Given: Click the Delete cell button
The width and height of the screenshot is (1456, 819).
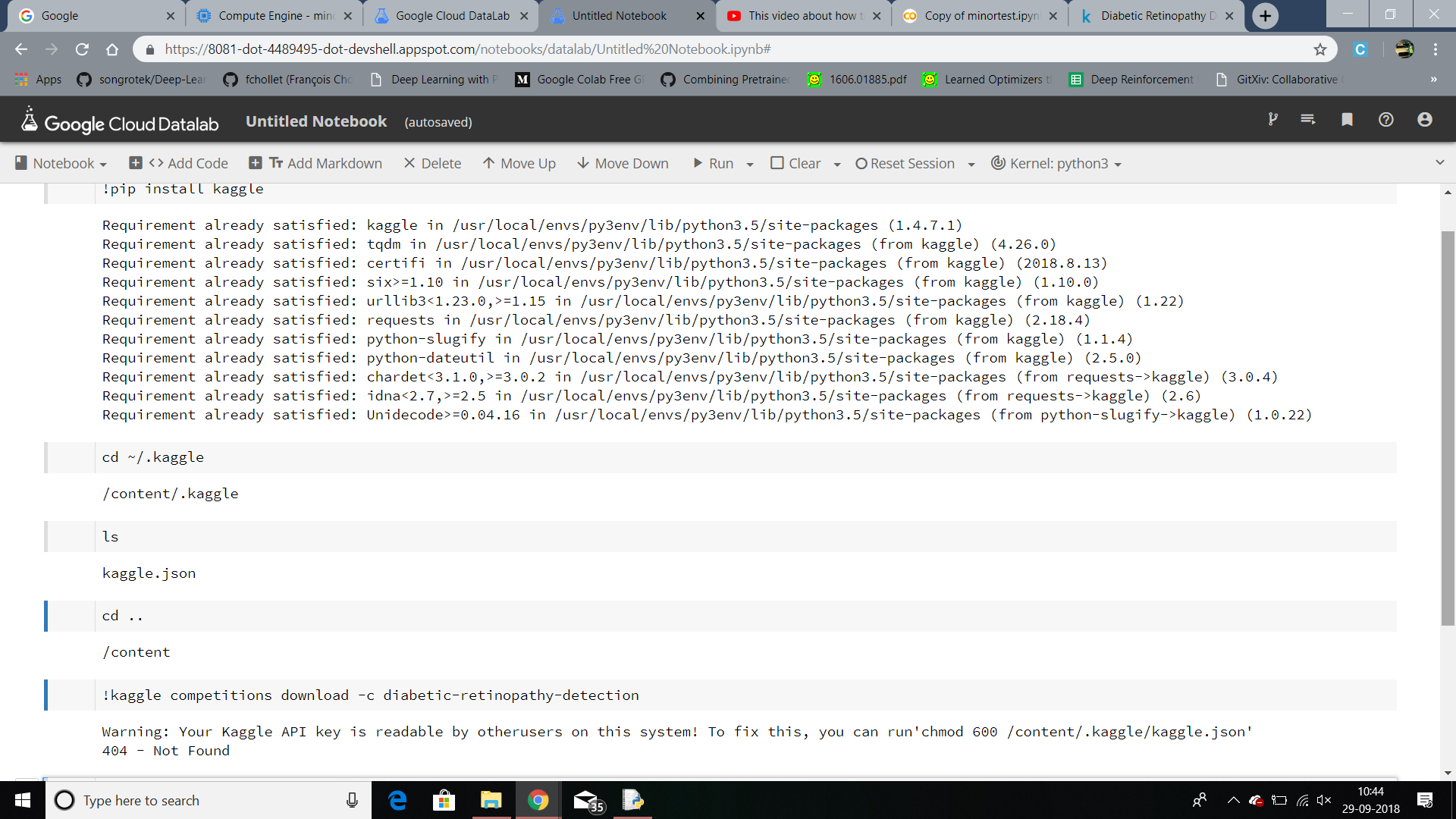Looking at the screenshot, I should (431, 162).
